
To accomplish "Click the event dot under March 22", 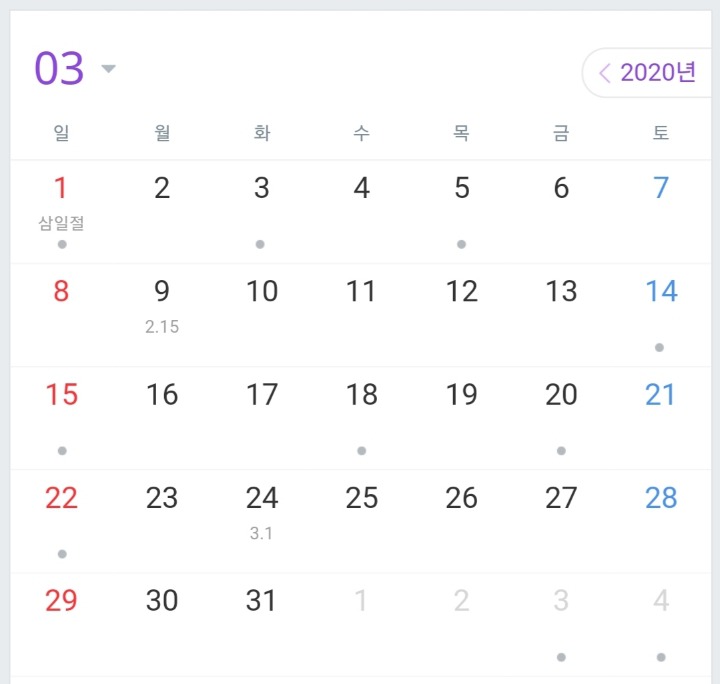I will click(x=62, y=554).
